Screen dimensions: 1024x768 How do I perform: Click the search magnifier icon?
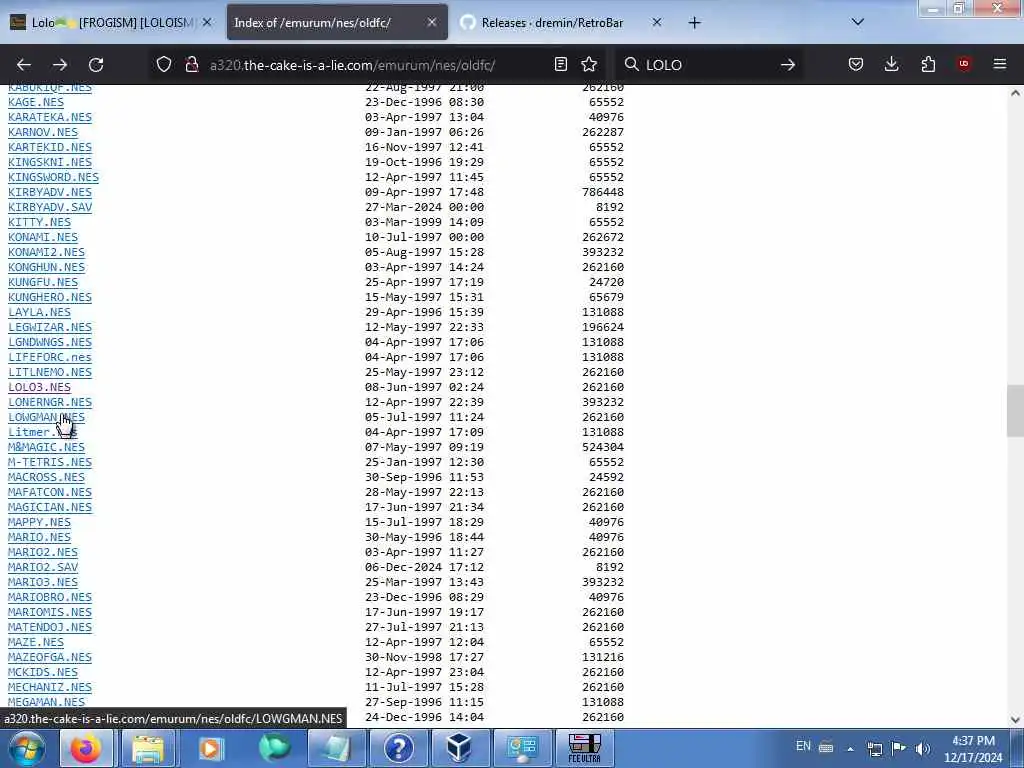(632, 64)
